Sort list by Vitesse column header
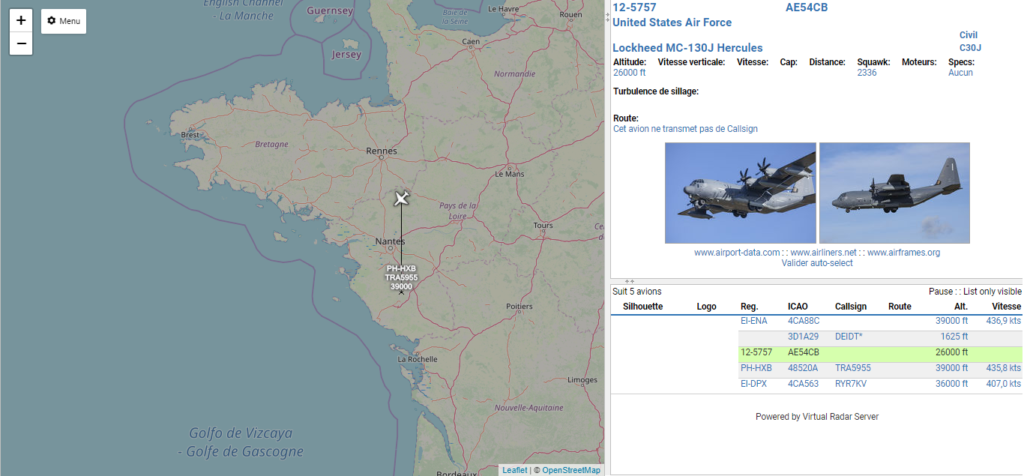Screen dimensions: 1024x476 (1006, 307)
